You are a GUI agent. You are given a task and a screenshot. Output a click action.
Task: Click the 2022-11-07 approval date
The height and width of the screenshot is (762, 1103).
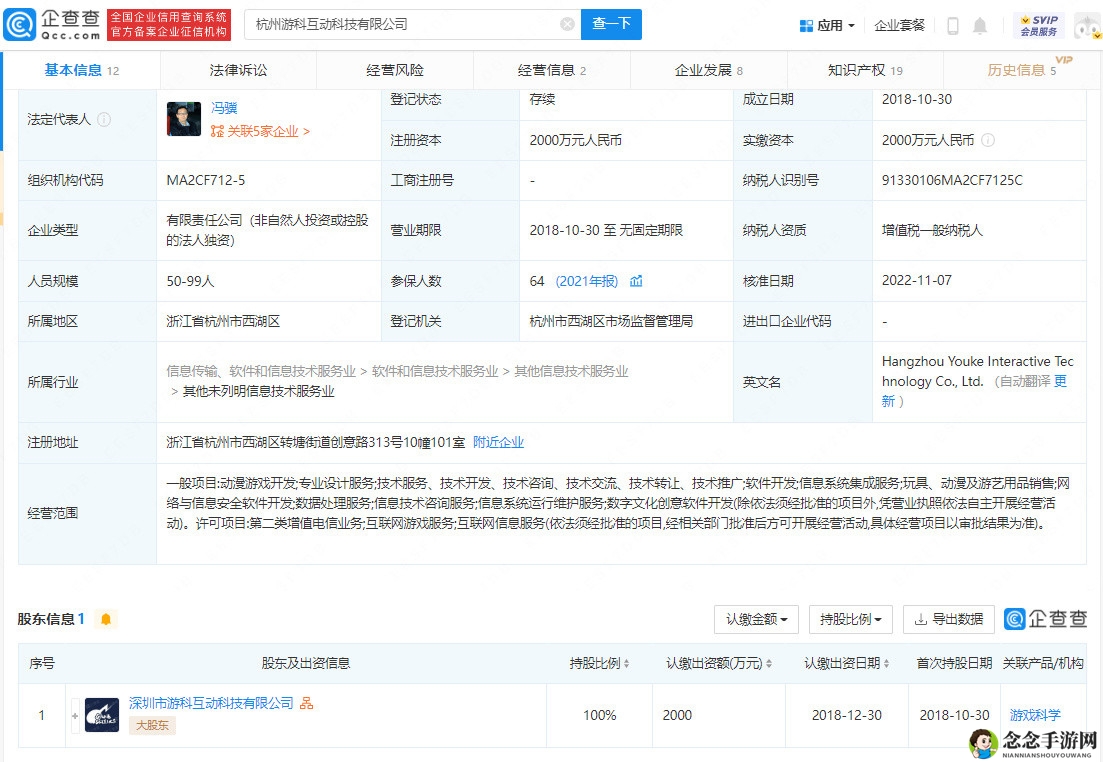[917, 281]
